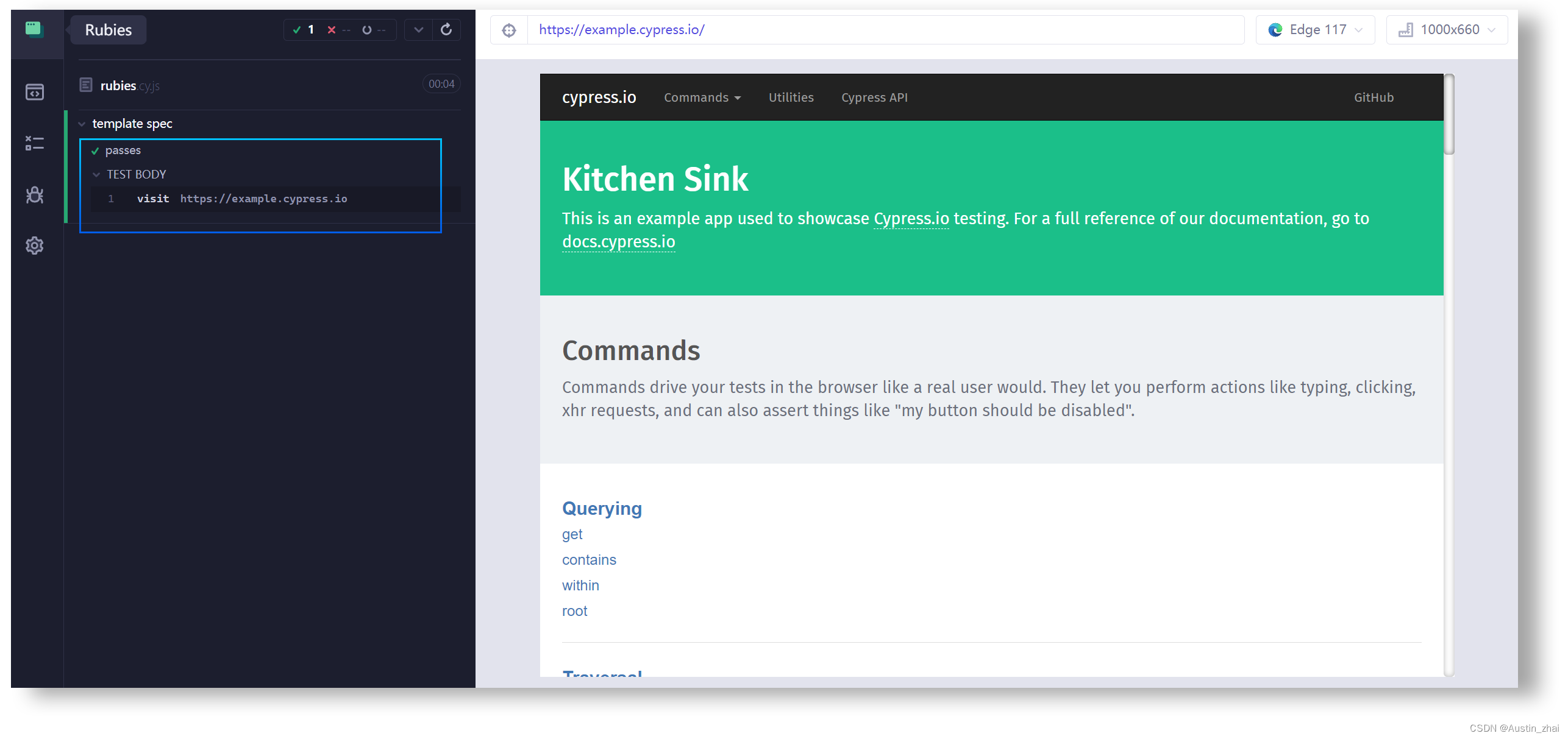Open the rubies.cy.js spec file
This screenshot has height=739, width=1568.
point(130,86)
